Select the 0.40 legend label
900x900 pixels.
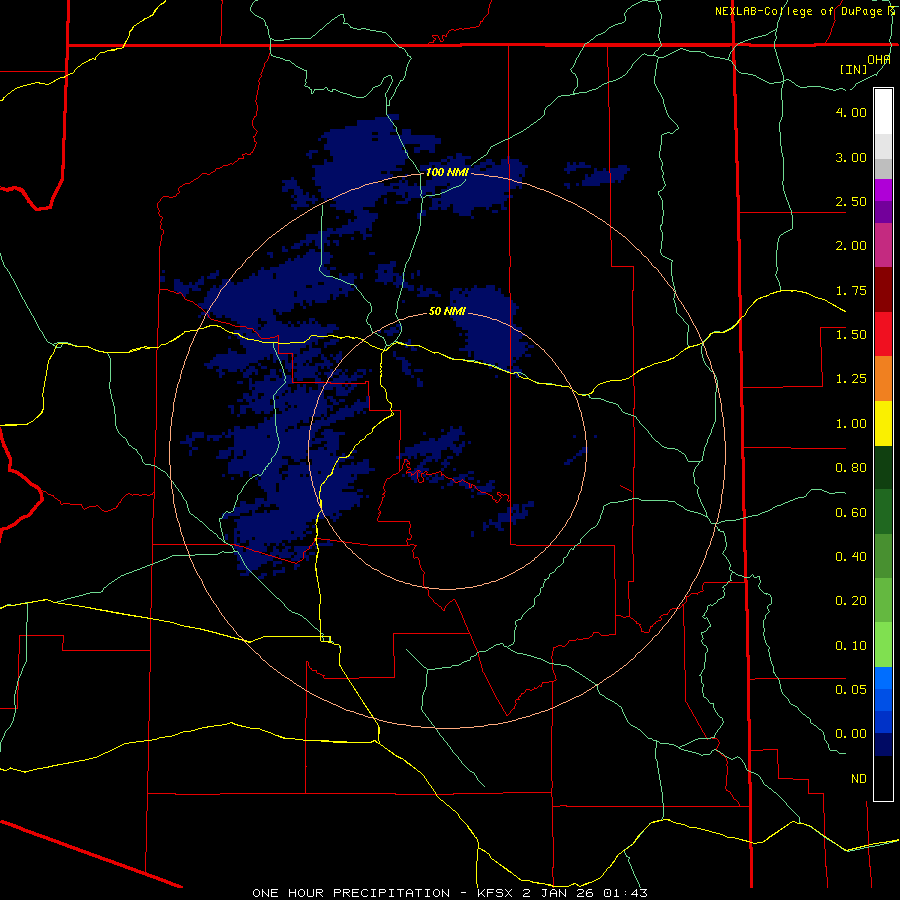(x=851, y=557)
